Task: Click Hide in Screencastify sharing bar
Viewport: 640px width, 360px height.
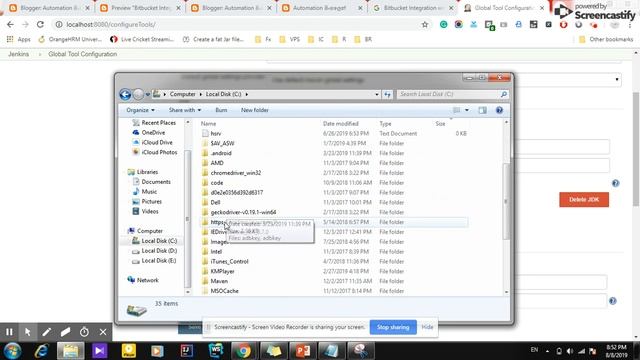Action: click(x=427, y=327)
